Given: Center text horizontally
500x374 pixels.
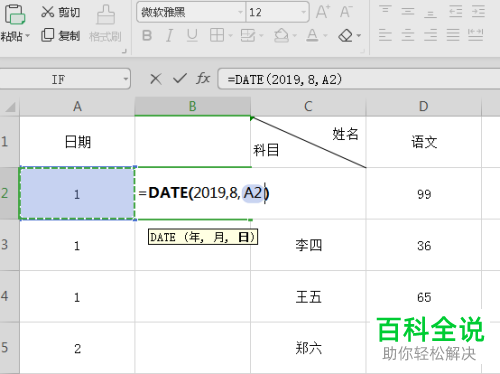Looking at the screenshot, I should pyautogui.click(x=408, y=35).
